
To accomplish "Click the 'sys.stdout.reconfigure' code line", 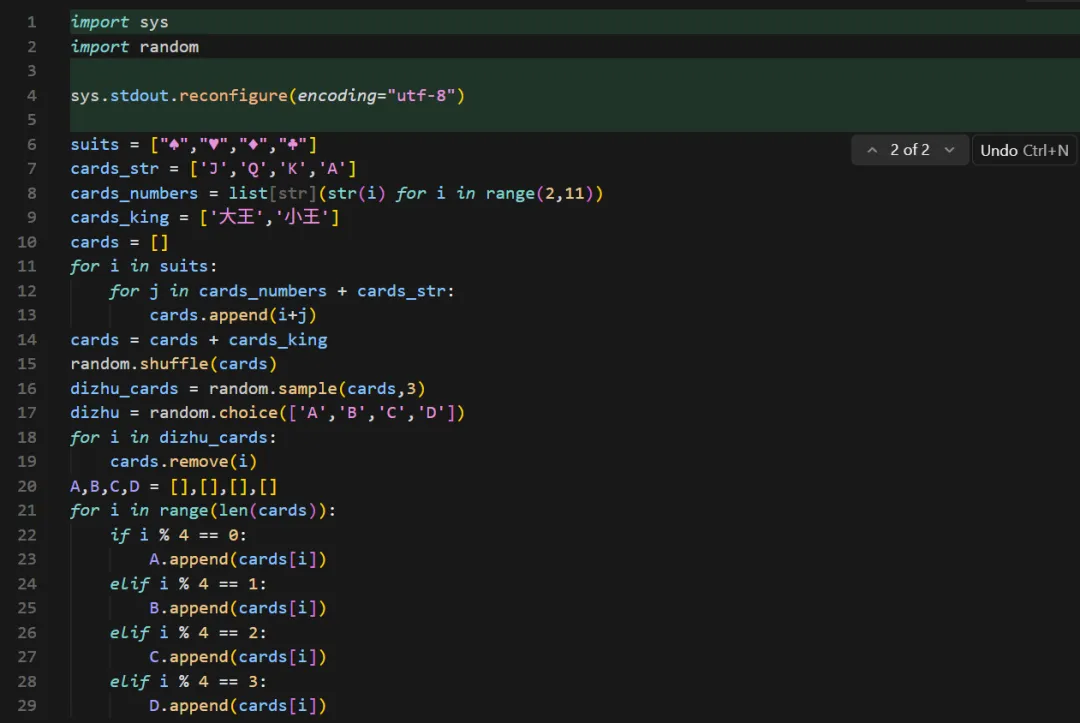I will (267, 96).
